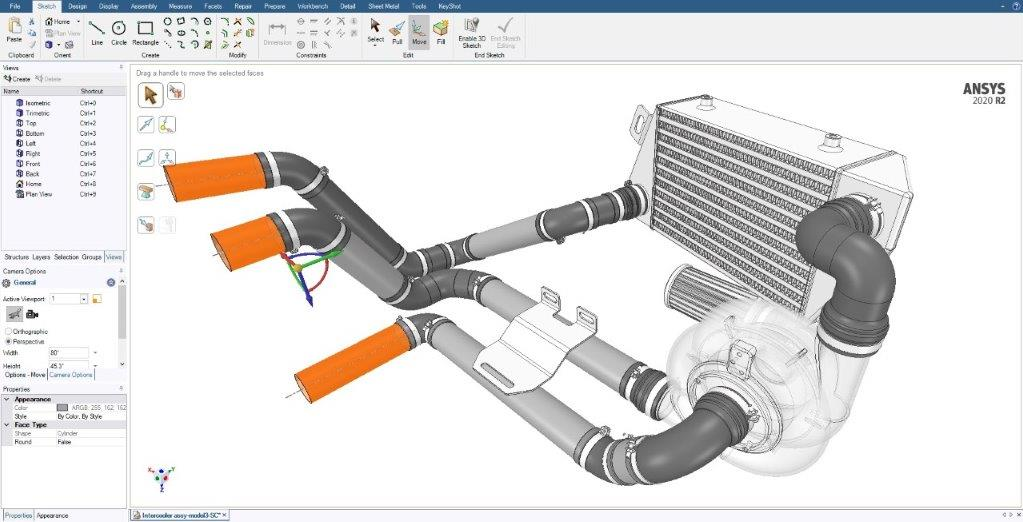Activate the Move tool in Edit group
This screenshot has height=522, width=1023.
(419, 32)
